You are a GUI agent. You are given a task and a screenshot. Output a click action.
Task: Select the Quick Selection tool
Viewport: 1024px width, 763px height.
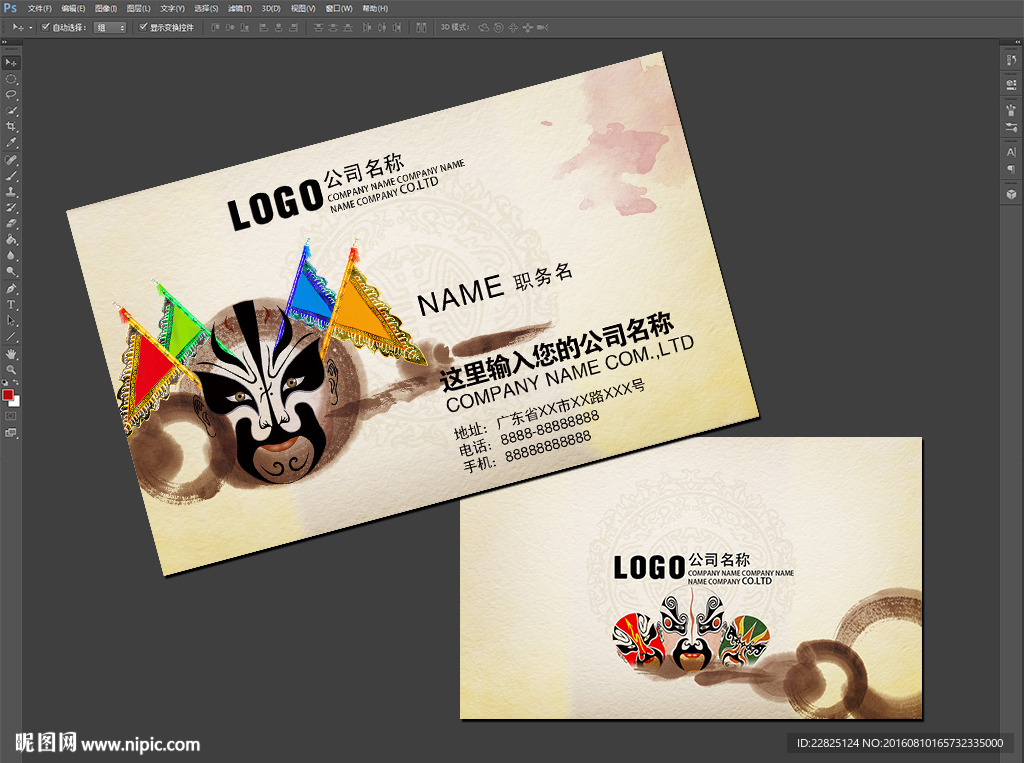click(11, 111)
